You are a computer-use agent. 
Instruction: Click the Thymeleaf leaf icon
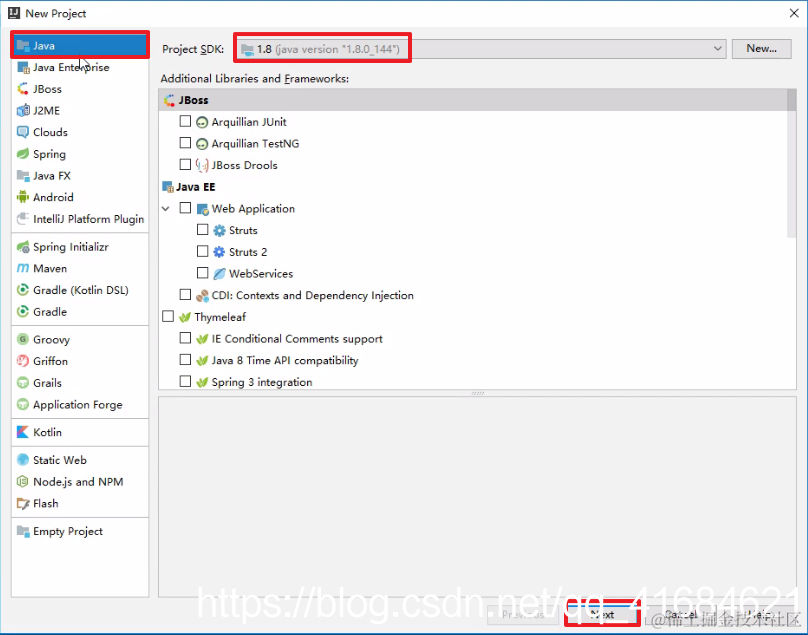(x=185, y=318)
